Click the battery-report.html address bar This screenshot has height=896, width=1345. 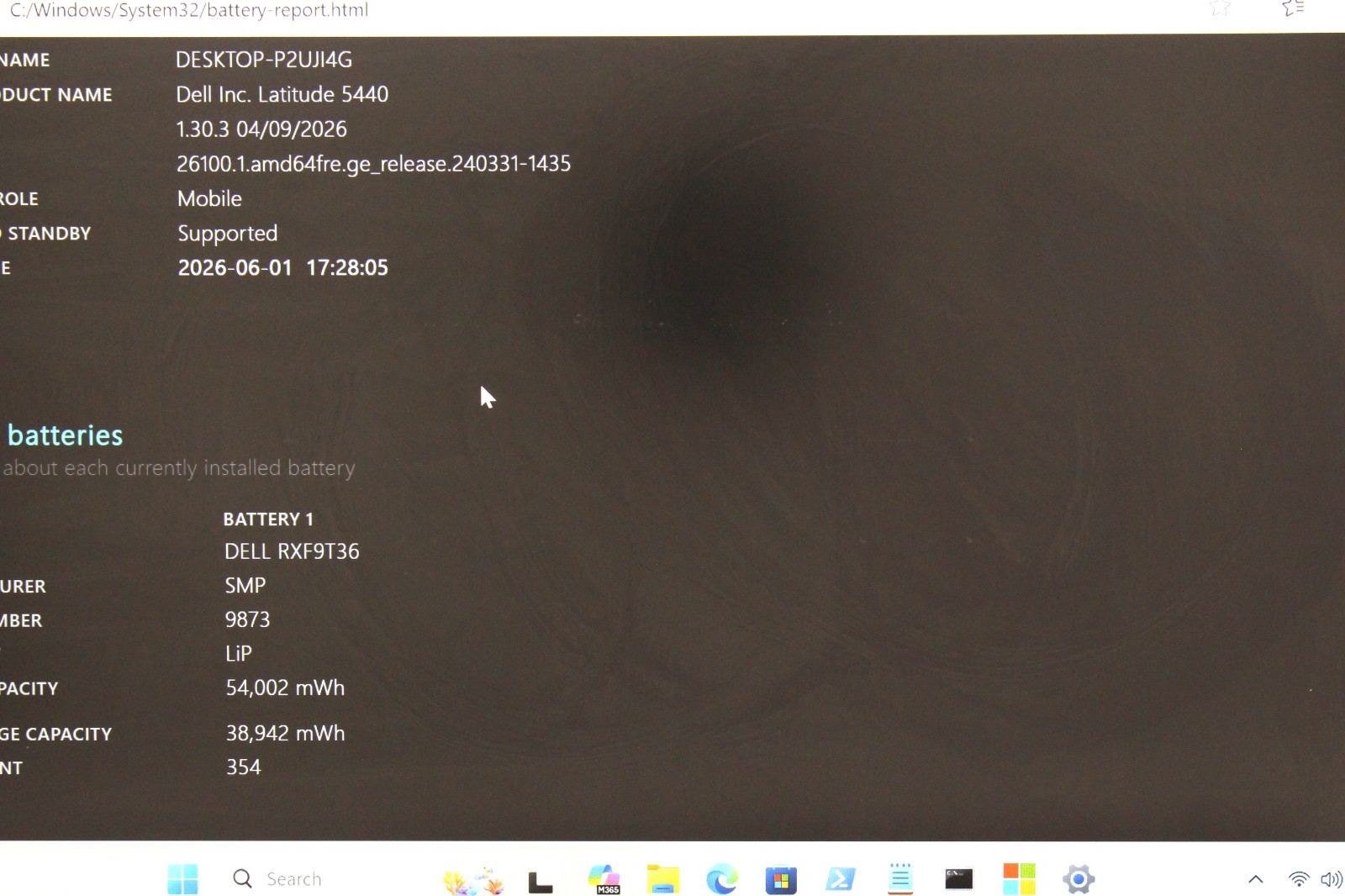pyautogui.click(x=189, y=10)
